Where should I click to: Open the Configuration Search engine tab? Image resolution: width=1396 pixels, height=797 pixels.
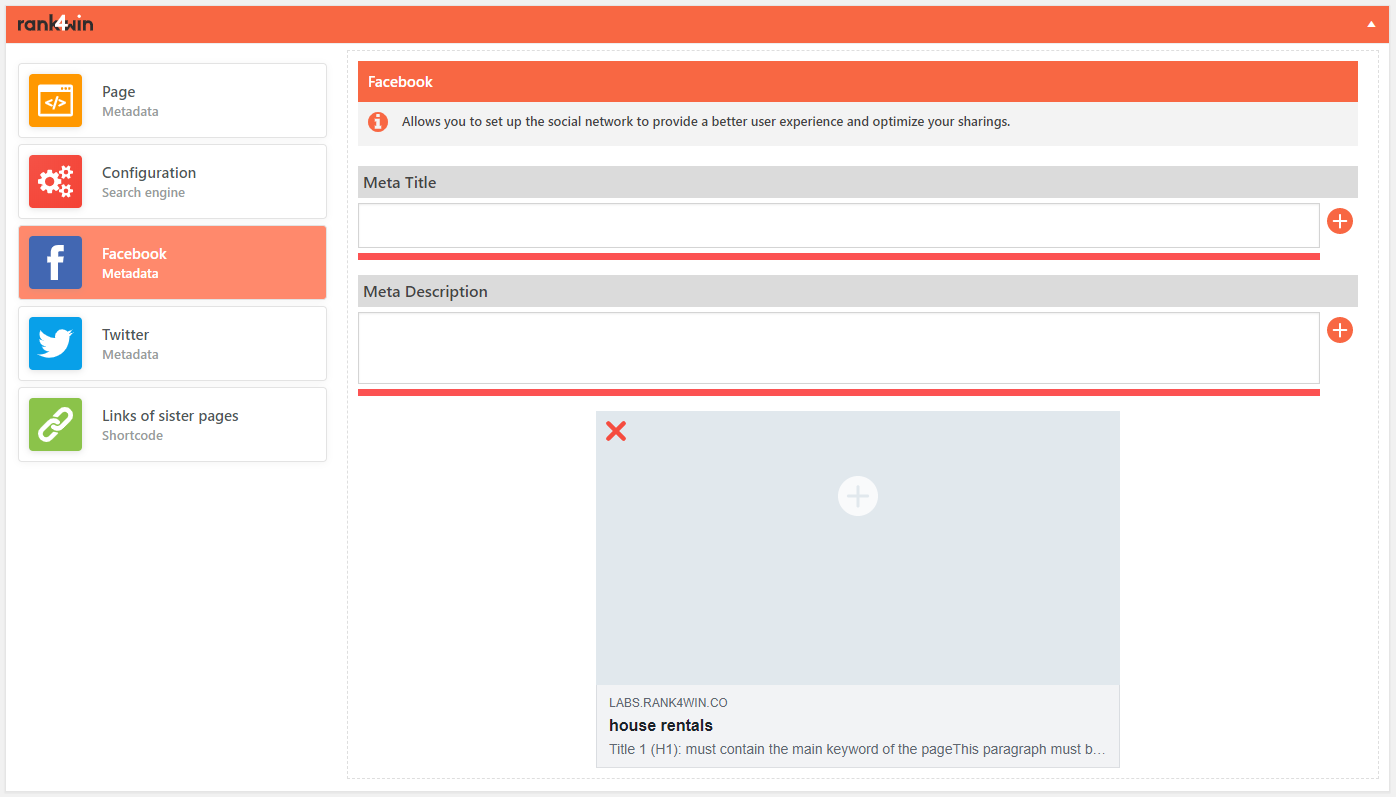click(172, 182)
